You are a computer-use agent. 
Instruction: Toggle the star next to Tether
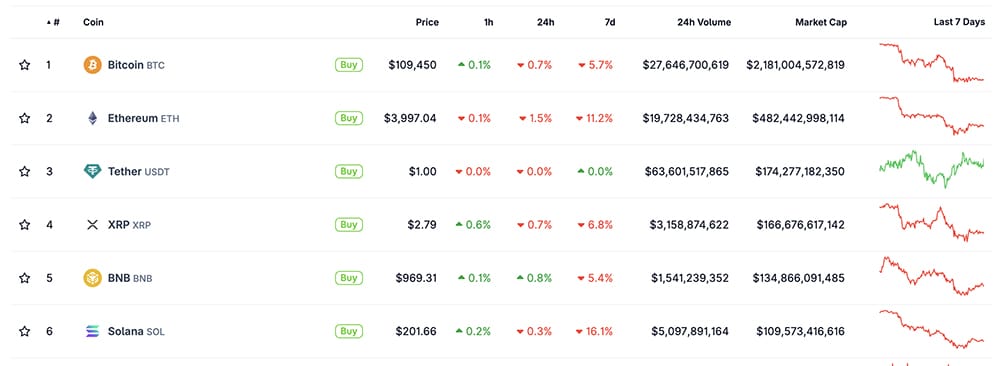[x=24, y=172]
